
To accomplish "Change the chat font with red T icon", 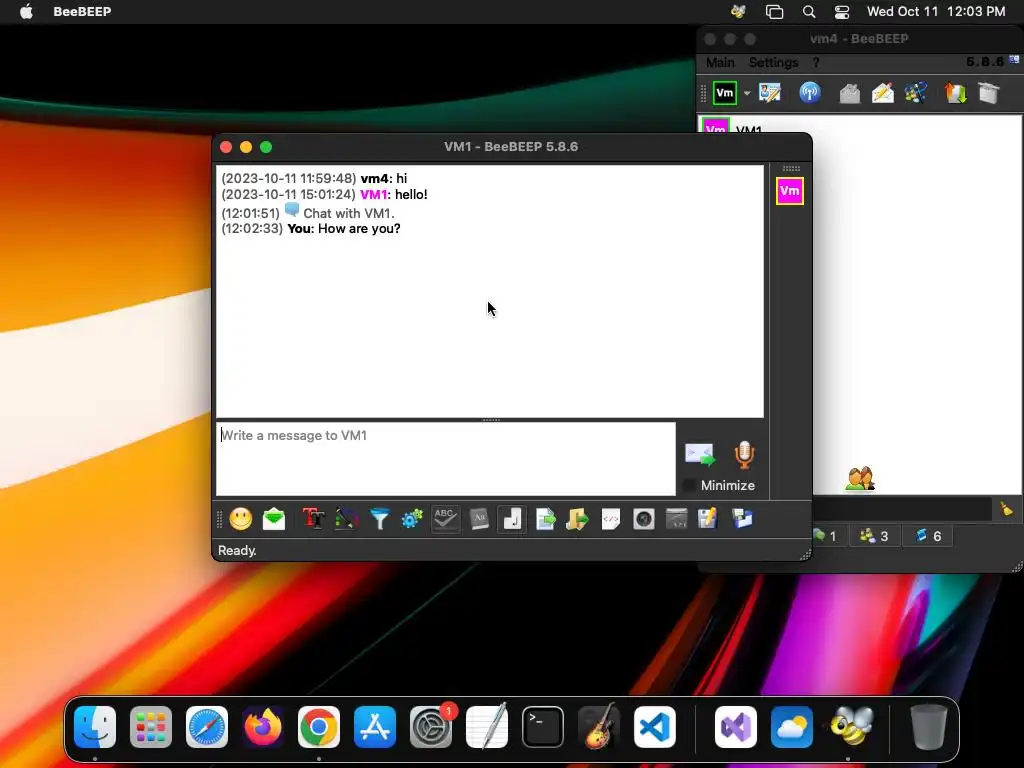I will click(313, 519).
